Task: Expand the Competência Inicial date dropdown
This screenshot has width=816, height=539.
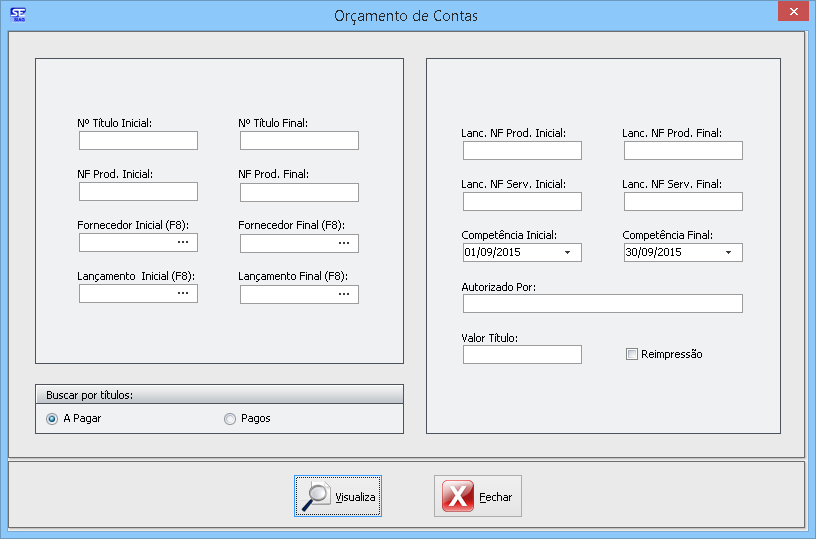Action: coord(568,252)
